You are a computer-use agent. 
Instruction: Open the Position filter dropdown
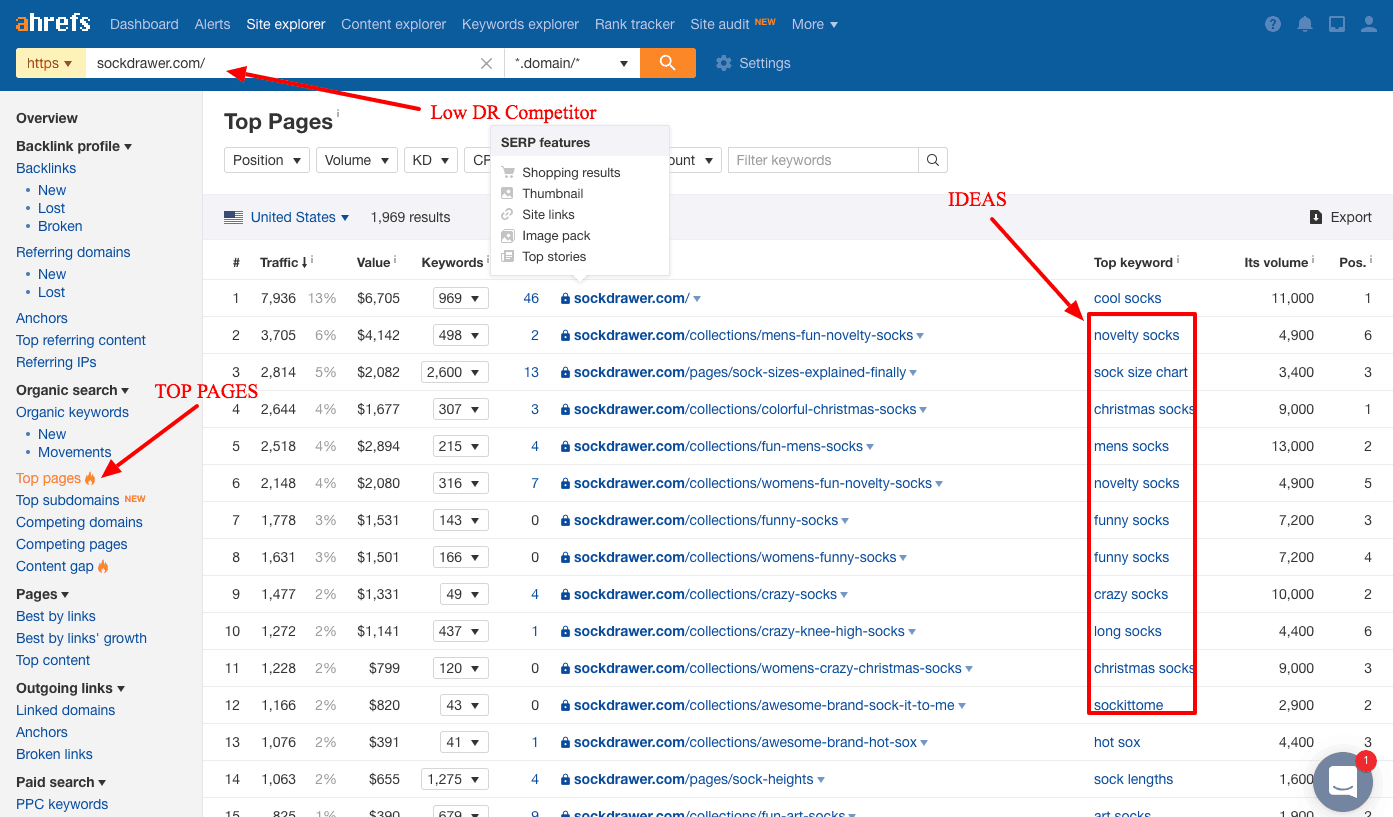coord(267,160)
